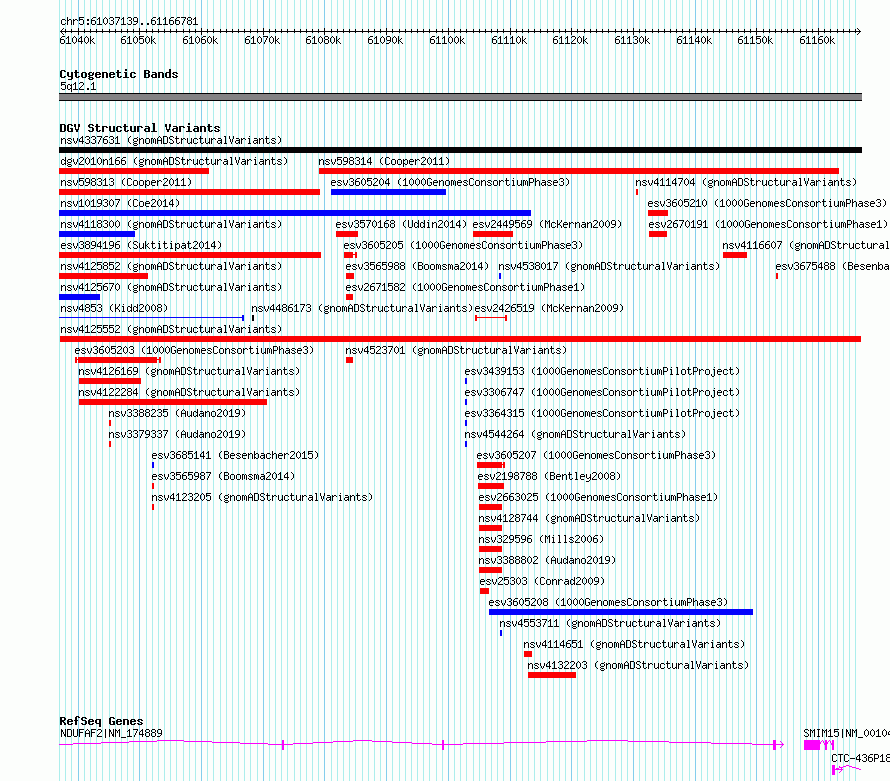Click the 61100k ruler position

447,40
